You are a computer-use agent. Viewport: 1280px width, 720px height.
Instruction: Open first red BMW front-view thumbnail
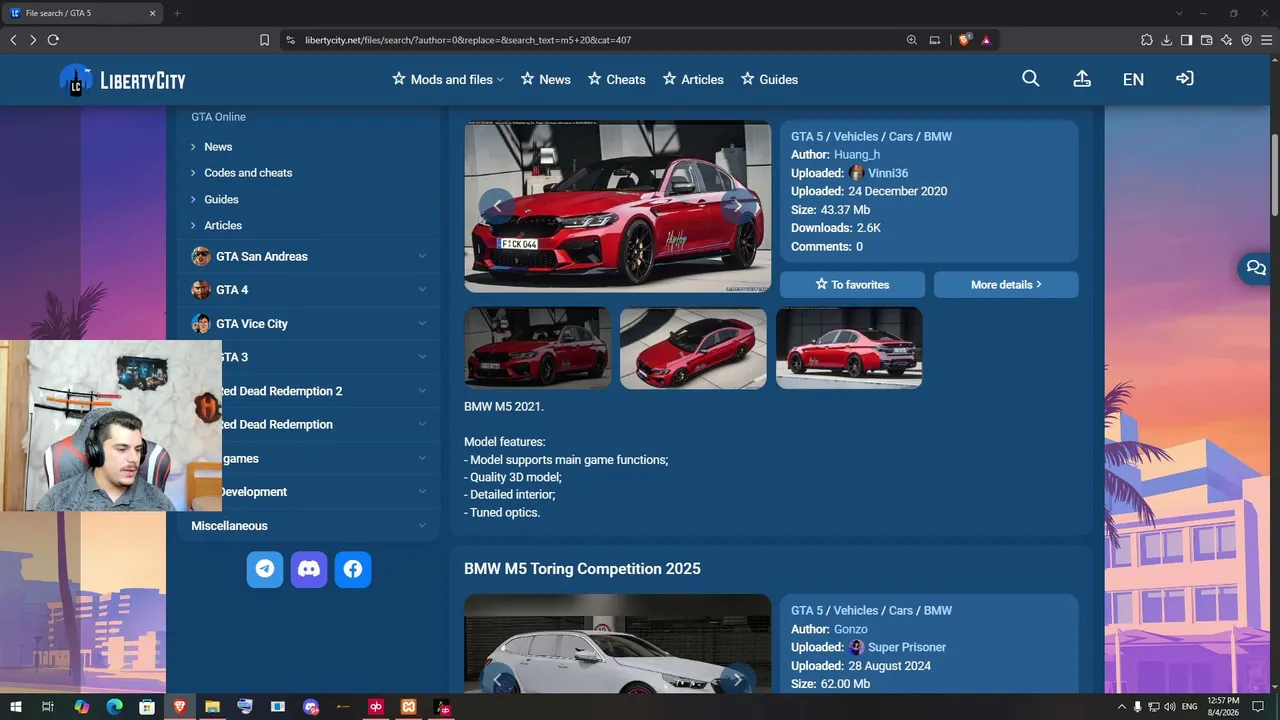(538, 348)
